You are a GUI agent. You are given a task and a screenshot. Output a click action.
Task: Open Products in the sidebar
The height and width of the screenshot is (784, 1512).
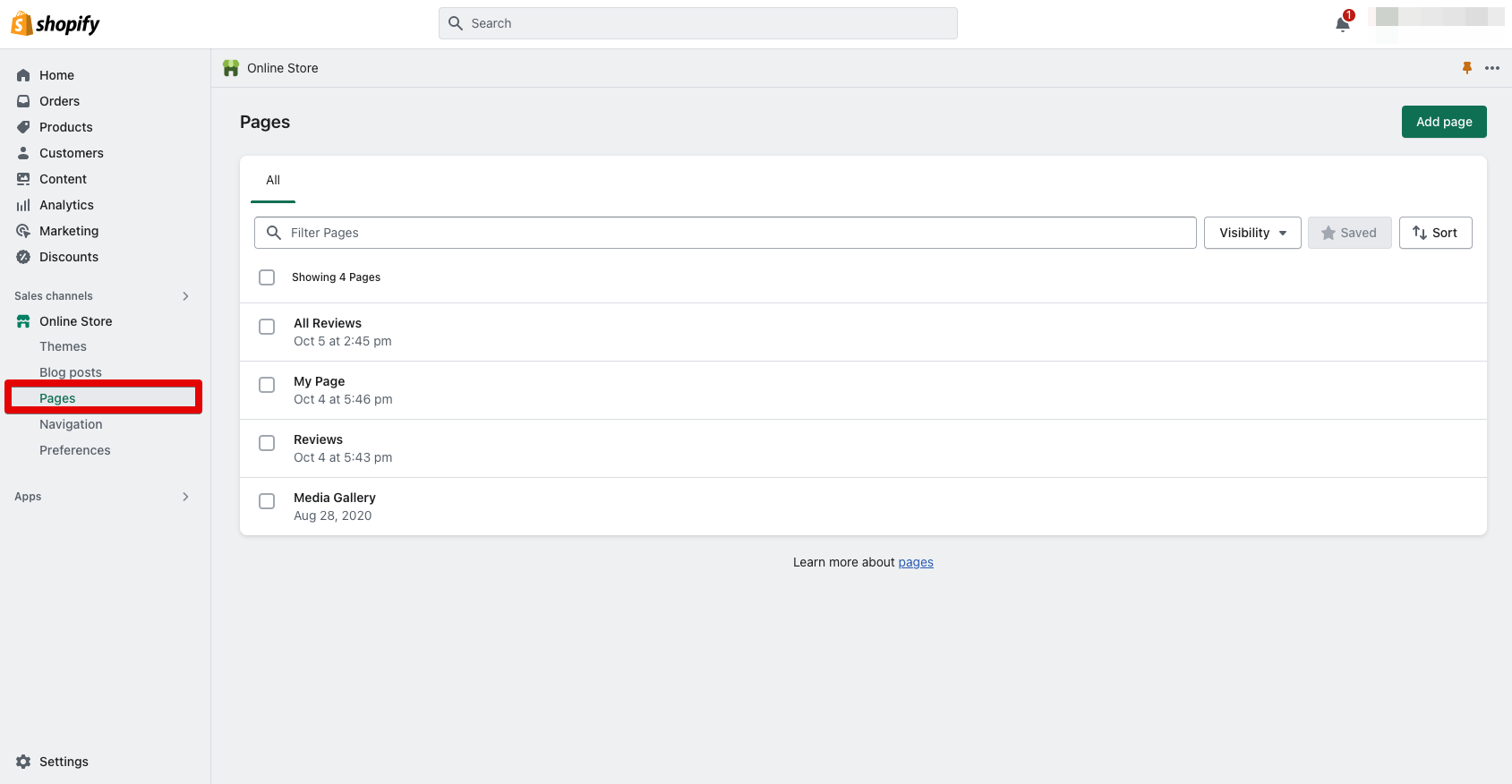[x=65, y=127]
